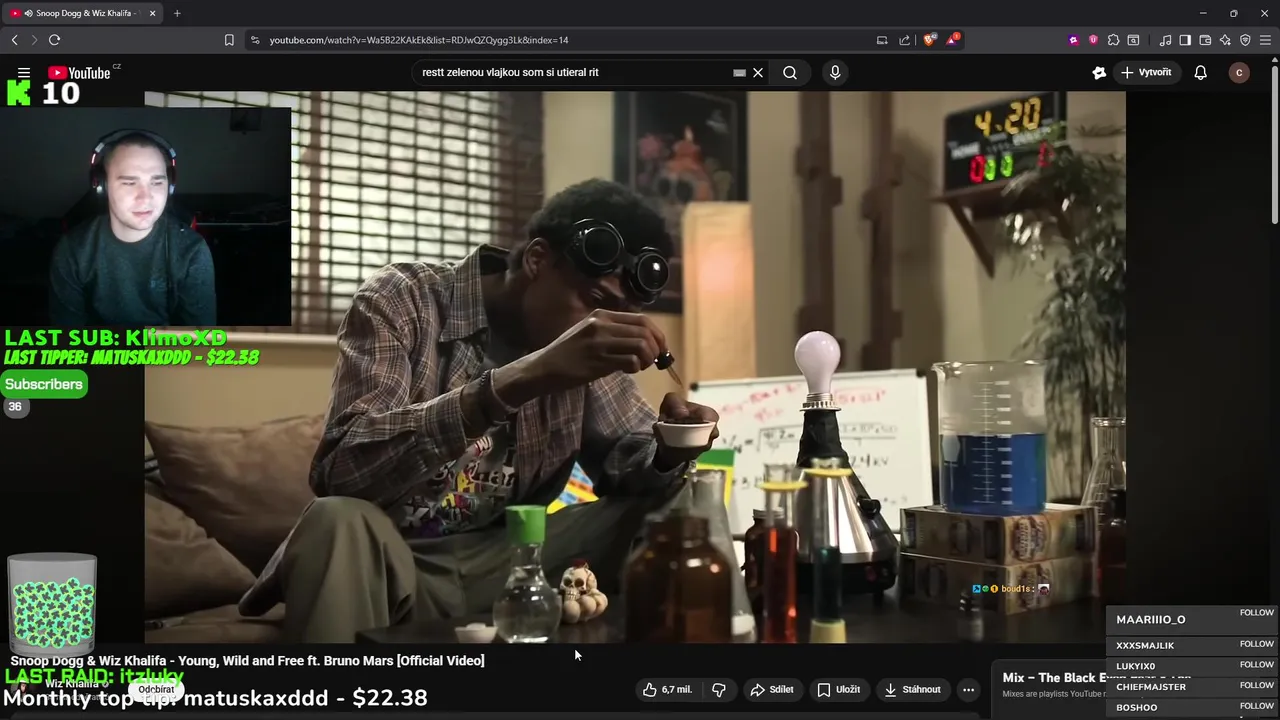The width and height of the screenshot is (1280, 720).
Task: Open more actions three-dot menu
Action: pos(968,689)
